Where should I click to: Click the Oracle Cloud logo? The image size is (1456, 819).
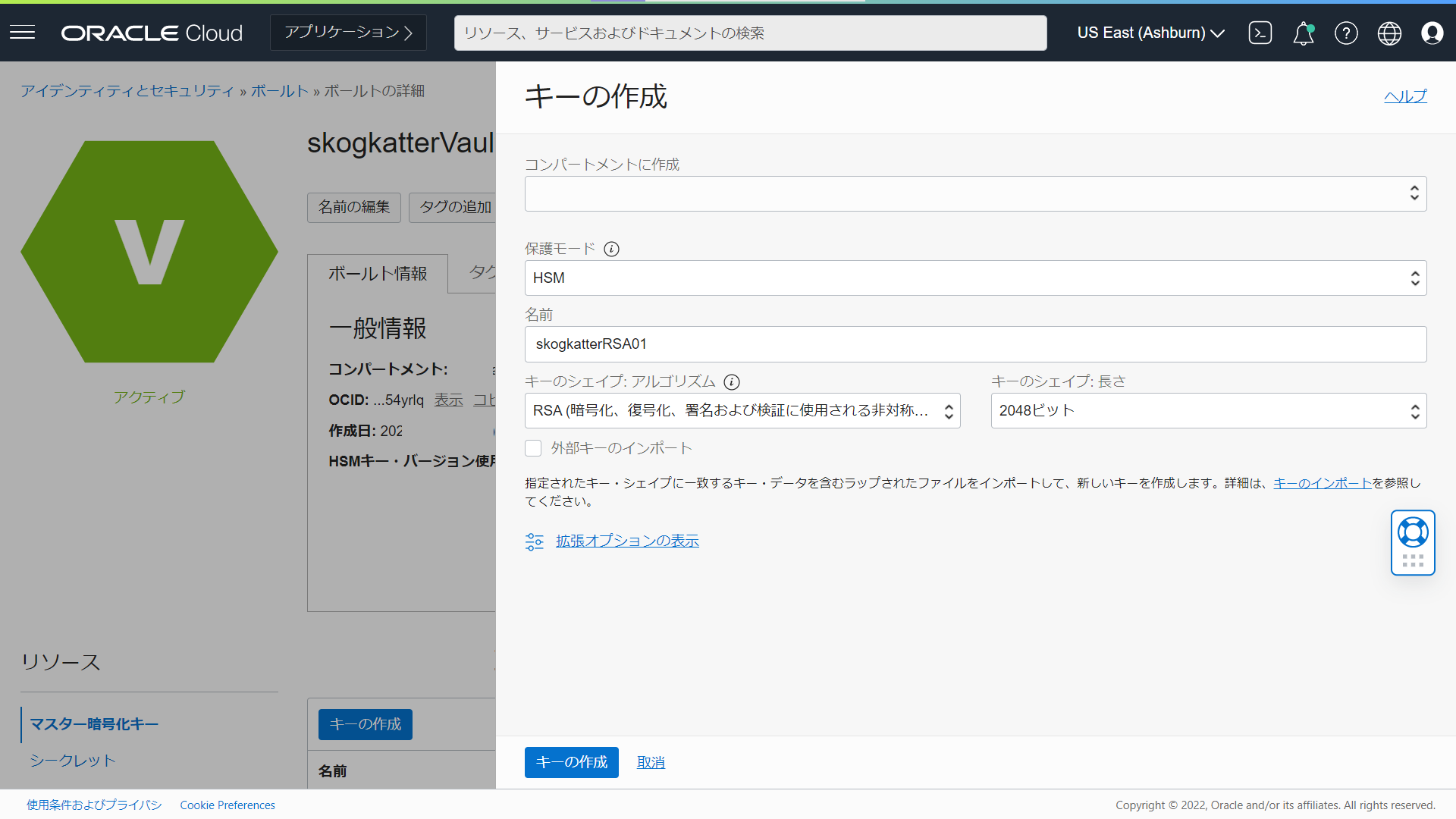(151, 32)
